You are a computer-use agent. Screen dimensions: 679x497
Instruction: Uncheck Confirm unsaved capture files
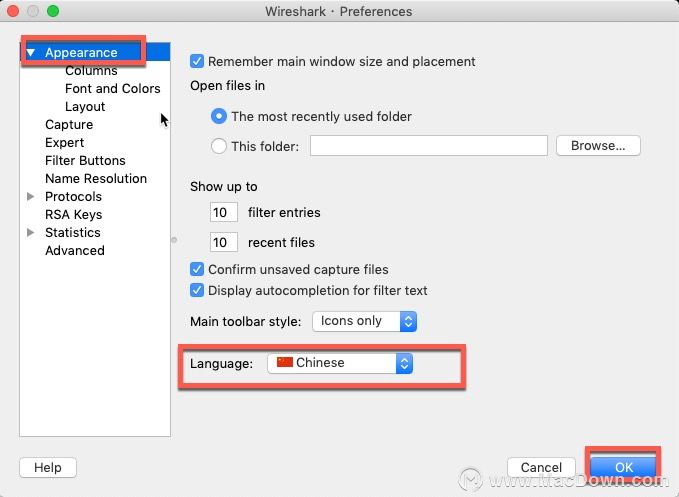coord(197,269)
